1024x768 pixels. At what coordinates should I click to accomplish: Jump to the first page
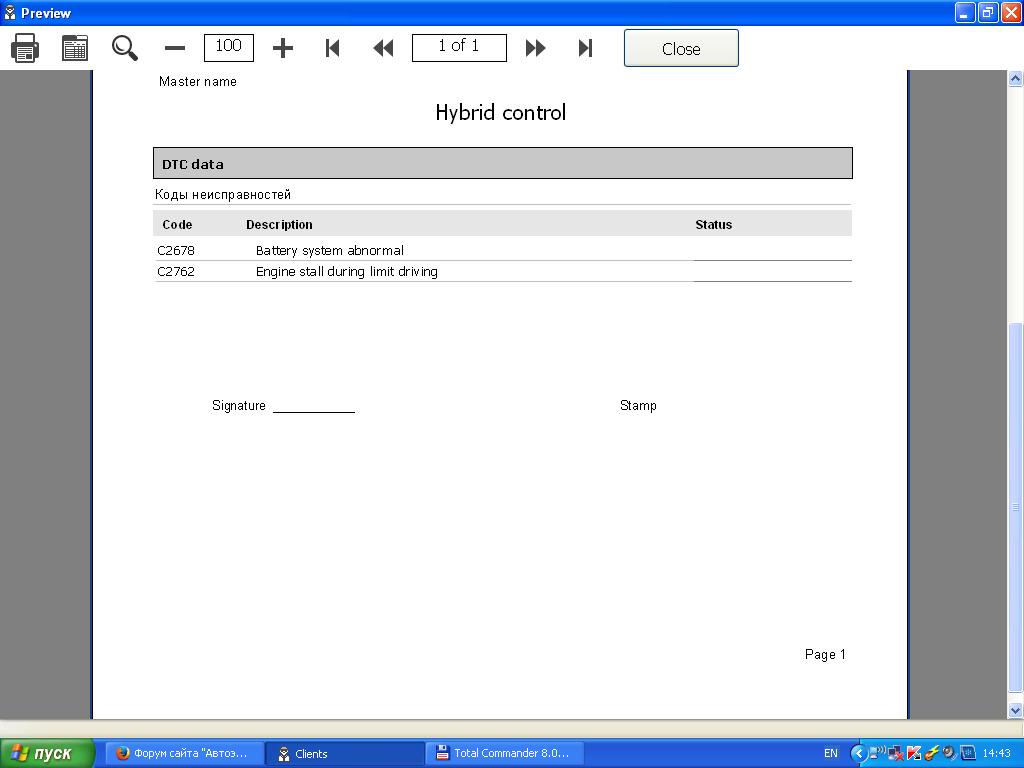332,48
